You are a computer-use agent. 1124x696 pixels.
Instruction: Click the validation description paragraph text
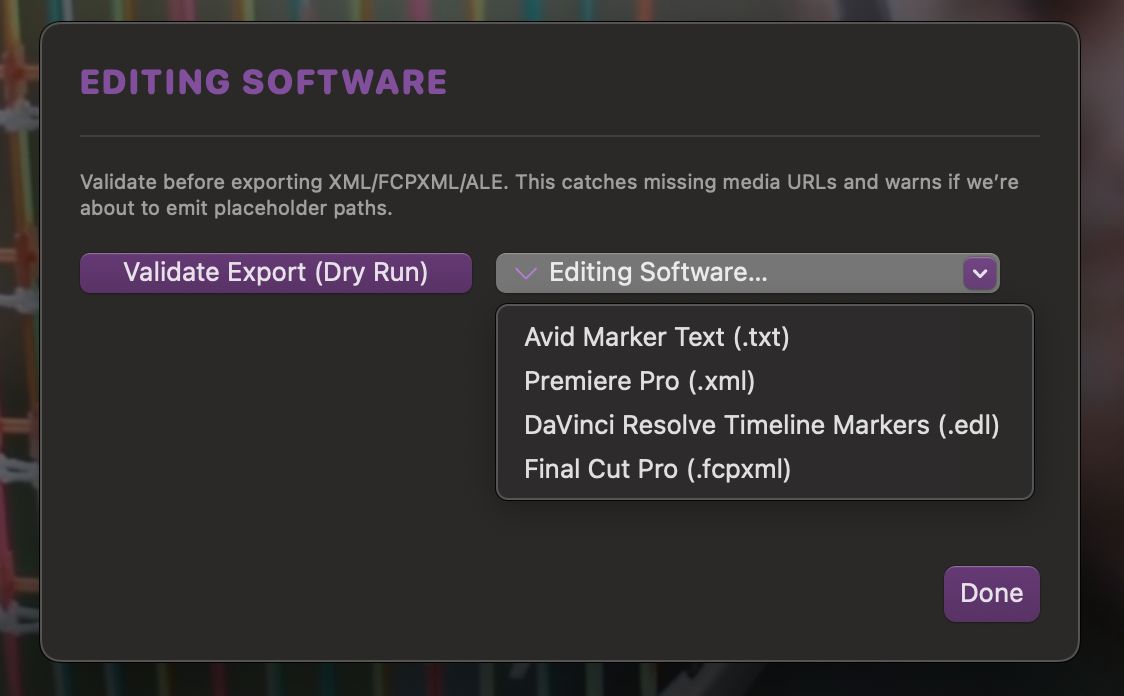point(549,195)
